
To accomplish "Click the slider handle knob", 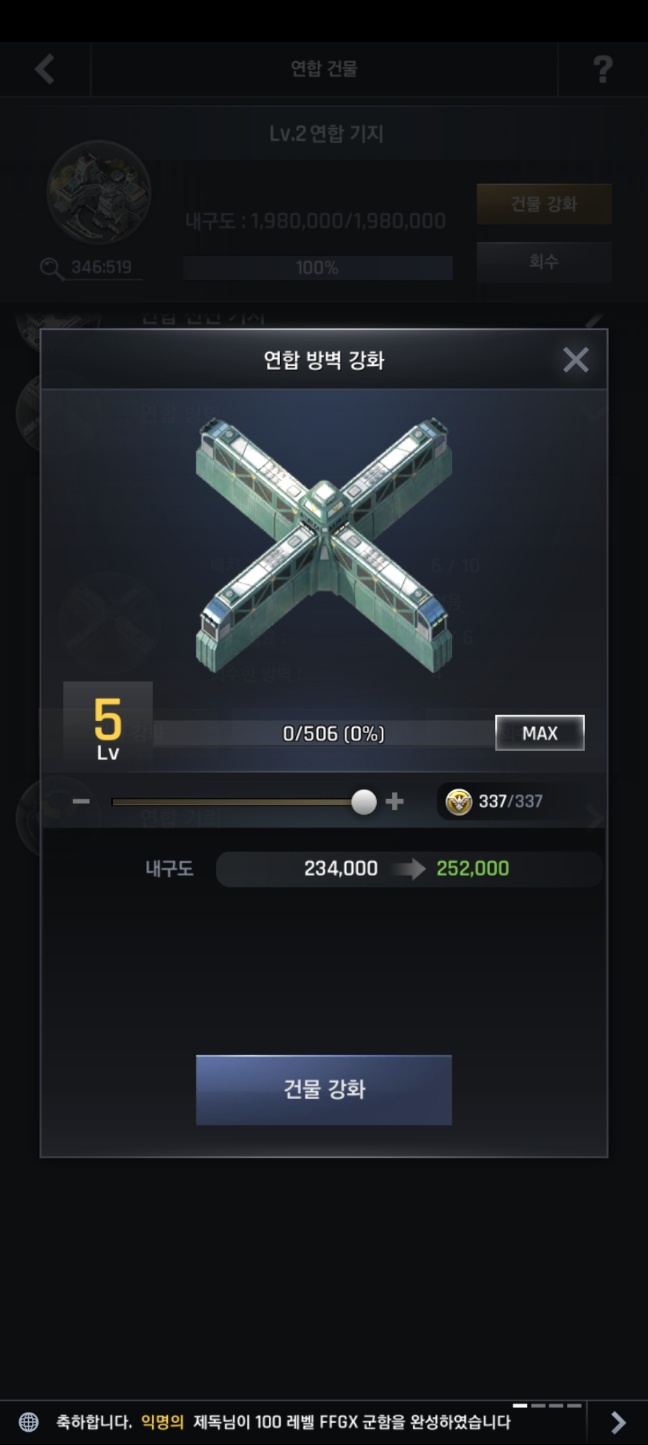I will [364, 801].
